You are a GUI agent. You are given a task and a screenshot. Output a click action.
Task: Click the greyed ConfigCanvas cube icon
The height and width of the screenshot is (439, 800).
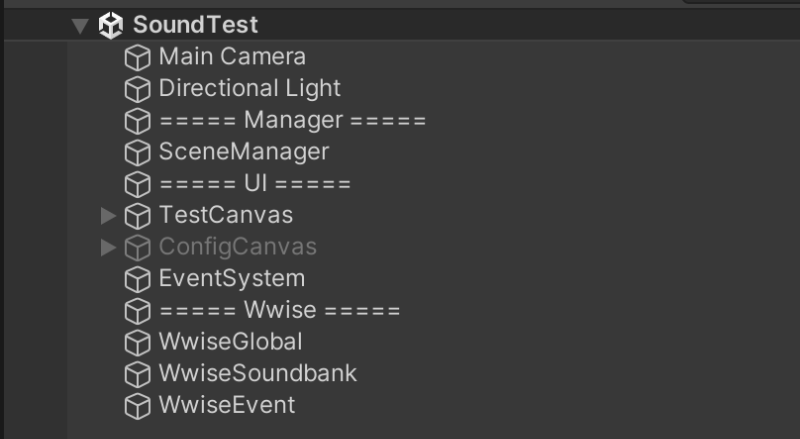tap(136, 248)
